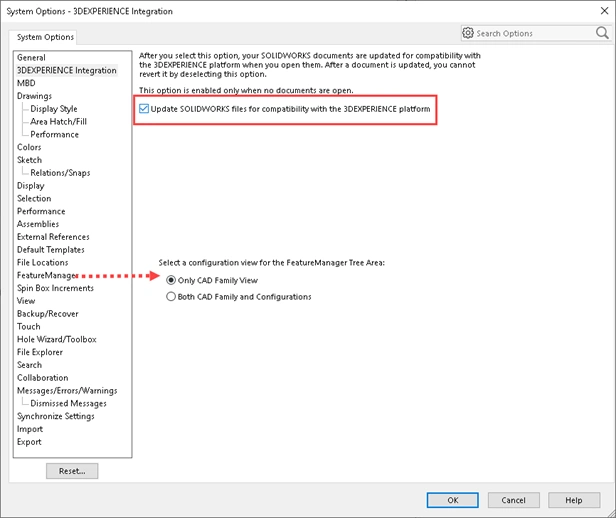
Task: Select General in the options list
Action: [x=31, y=57]
